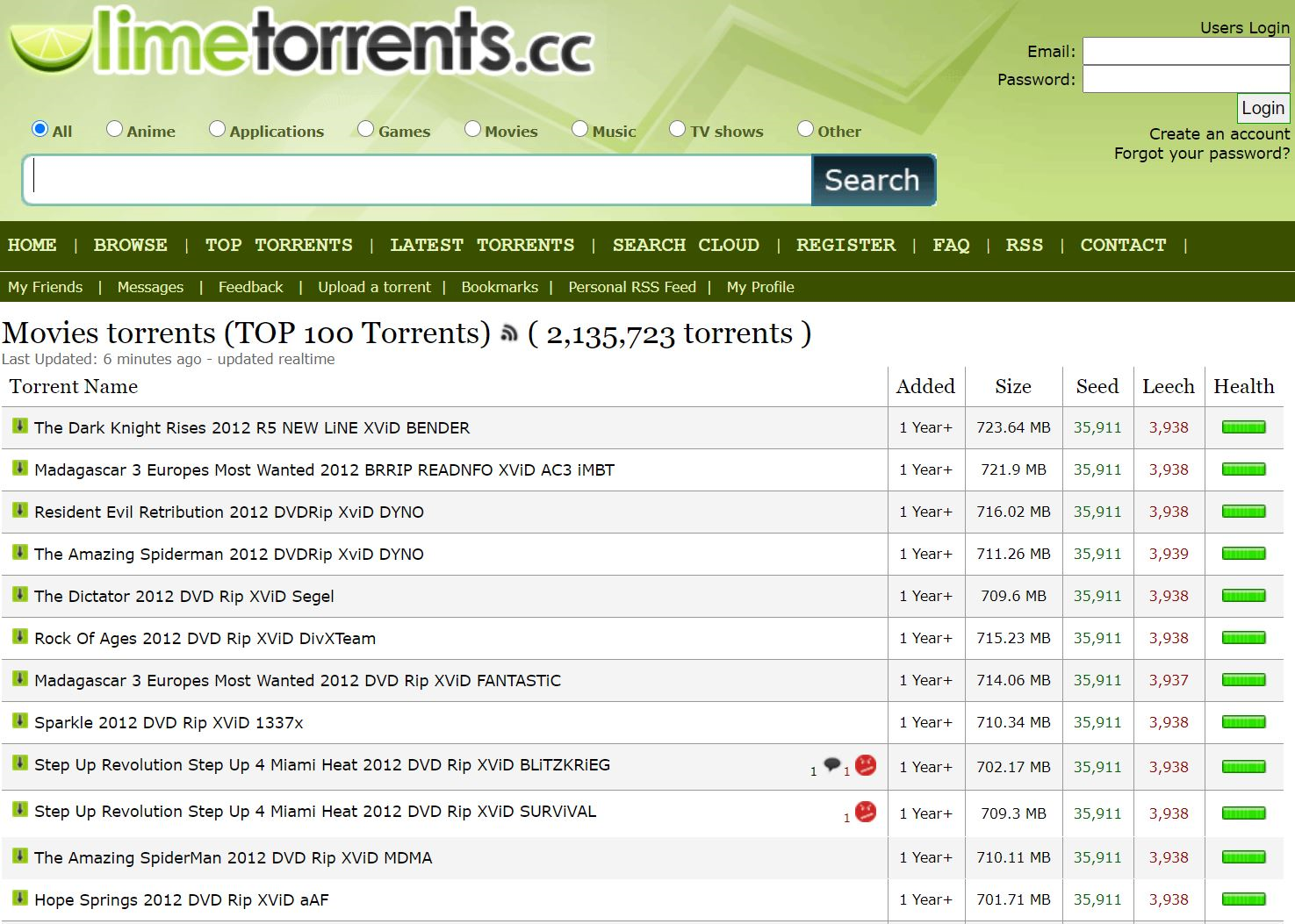Open SEARCH CLOUD page
Screen dimensions: 1295x924
tap(686, 245)
